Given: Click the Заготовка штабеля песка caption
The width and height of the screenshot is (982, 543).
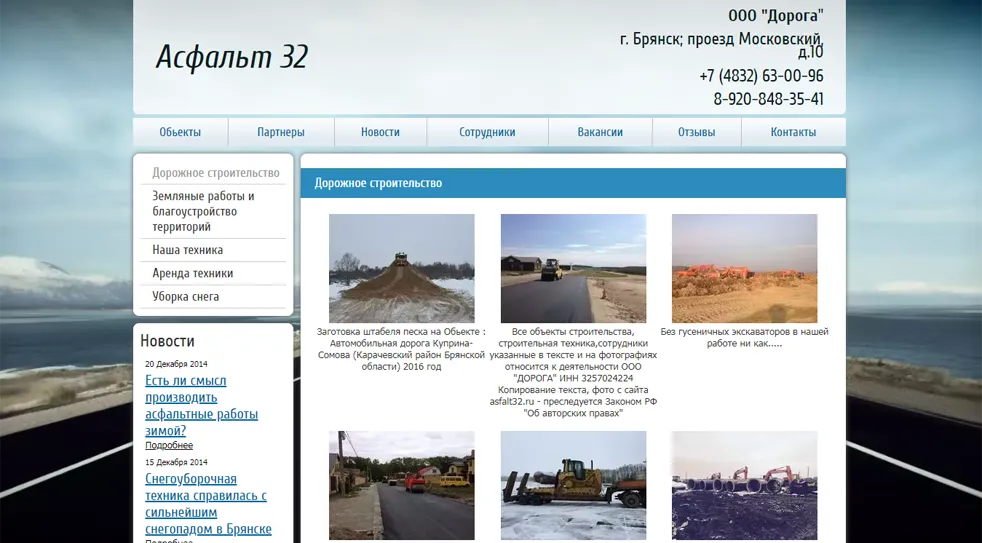Looking at the screenshot, I should point(401,349).
